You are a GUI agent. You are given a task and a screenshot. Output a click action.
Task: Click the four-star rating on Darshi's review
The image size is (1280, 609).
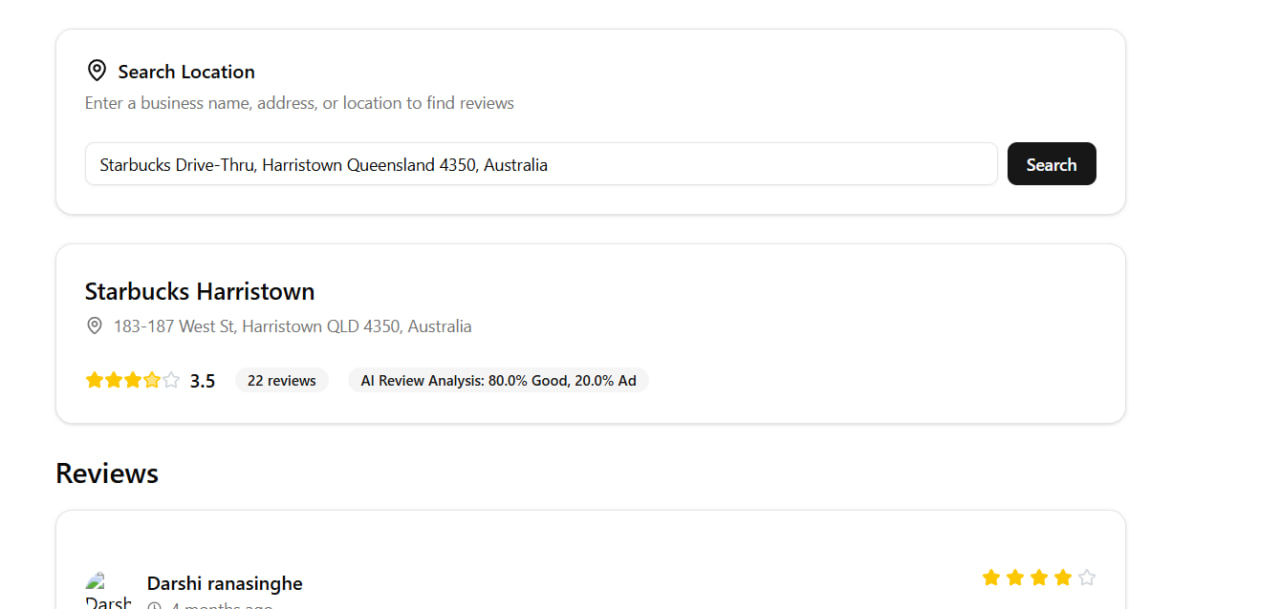point(1039,577)
